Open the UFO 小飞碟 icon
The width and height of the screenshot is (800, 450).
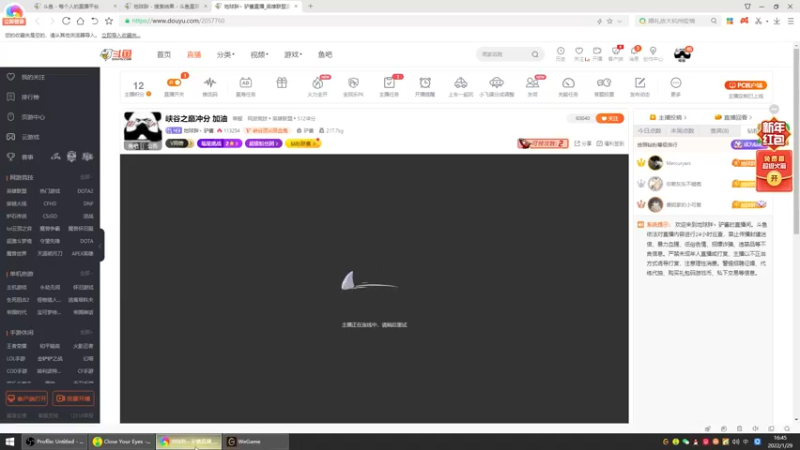496,83
